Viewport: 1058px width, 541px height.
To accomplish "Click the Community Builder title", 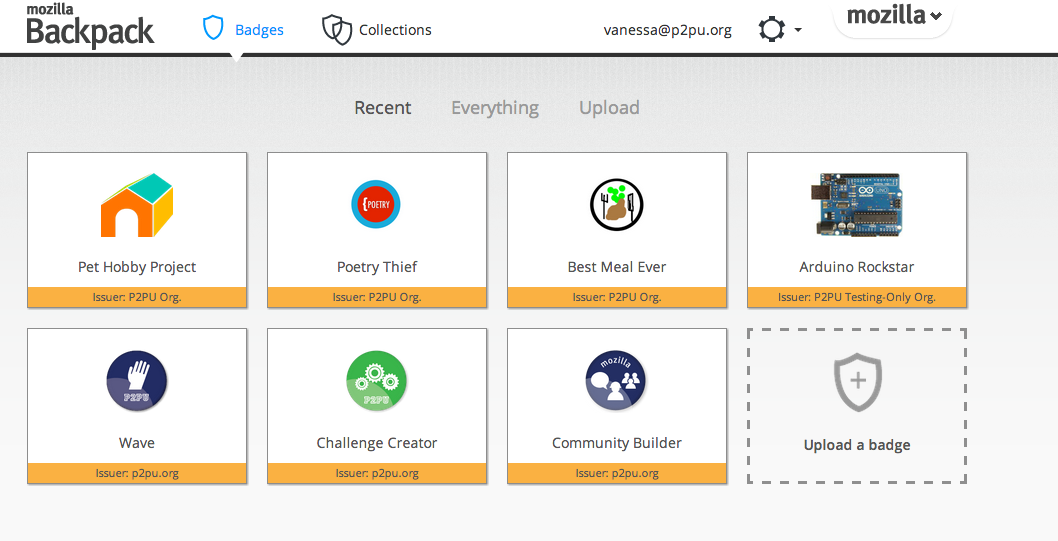I will [x=617, y=443].
